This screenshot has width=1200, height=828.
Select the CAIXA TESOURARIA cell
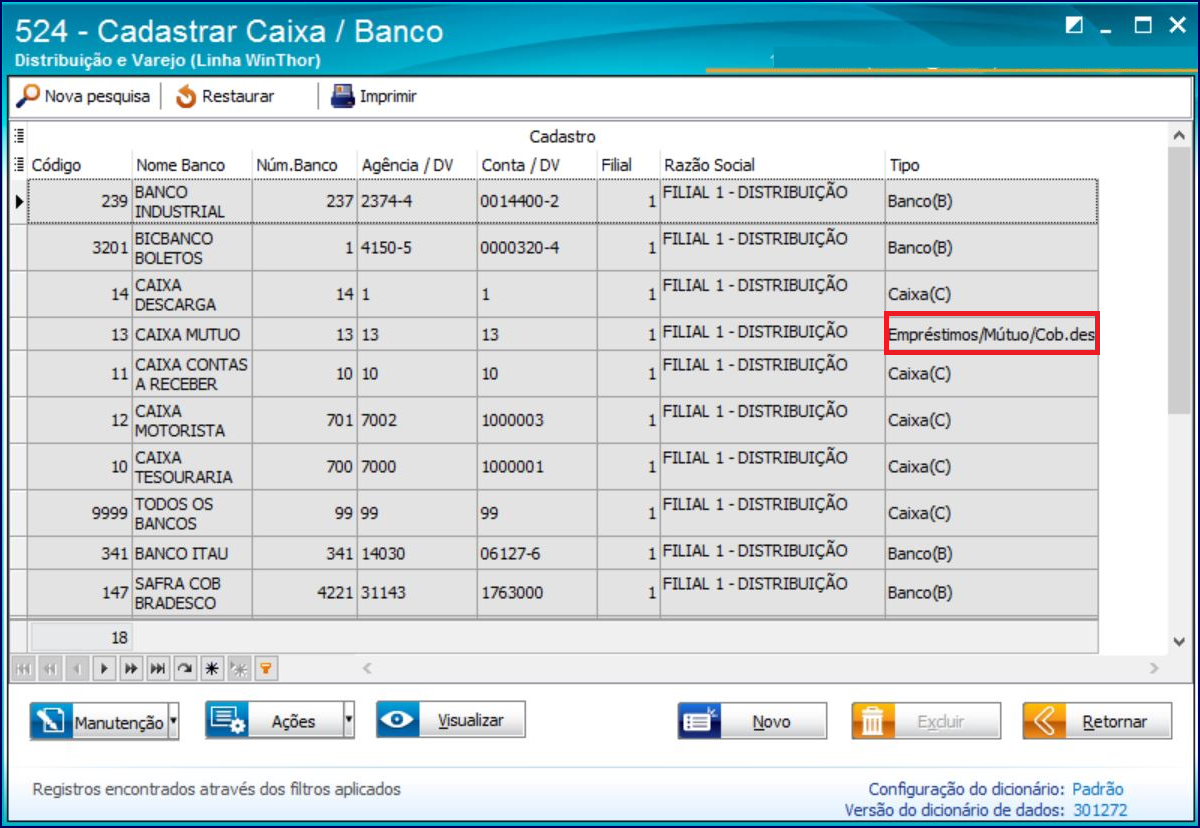(192, 467)
